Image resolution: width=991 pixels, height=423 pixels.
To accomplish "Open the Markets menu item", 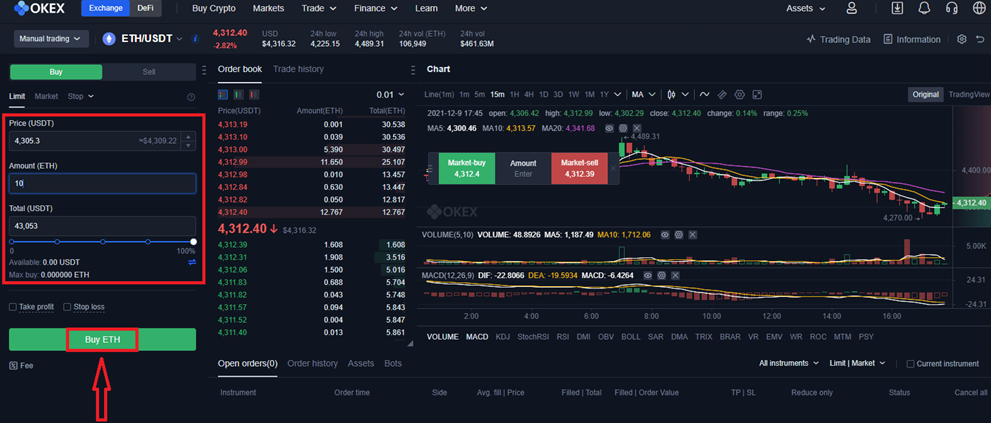I will (268, 8).
